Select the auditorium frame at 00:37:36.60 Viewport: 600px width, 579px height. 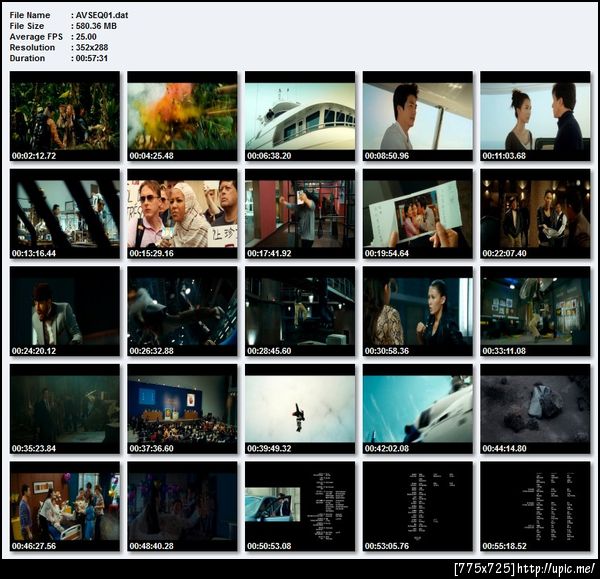[182, 409]
